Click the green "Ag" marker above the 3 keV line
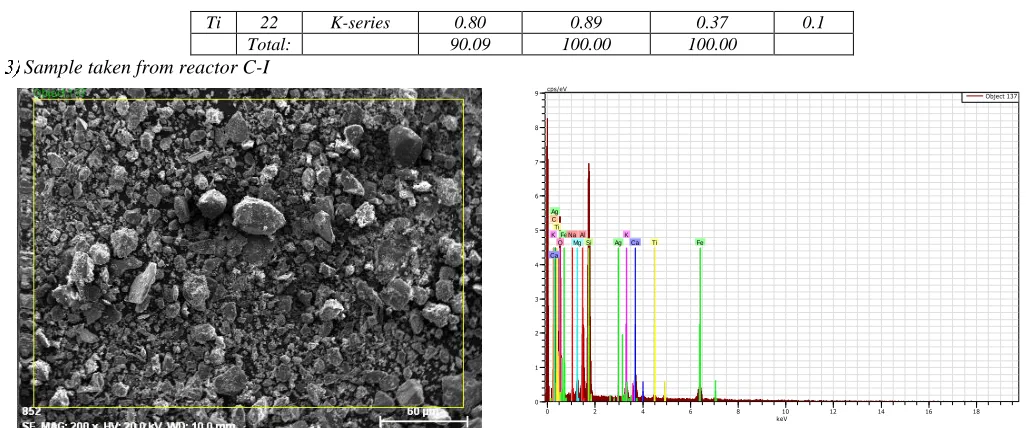Screen dimensions: 1028x428 (618, 243)
